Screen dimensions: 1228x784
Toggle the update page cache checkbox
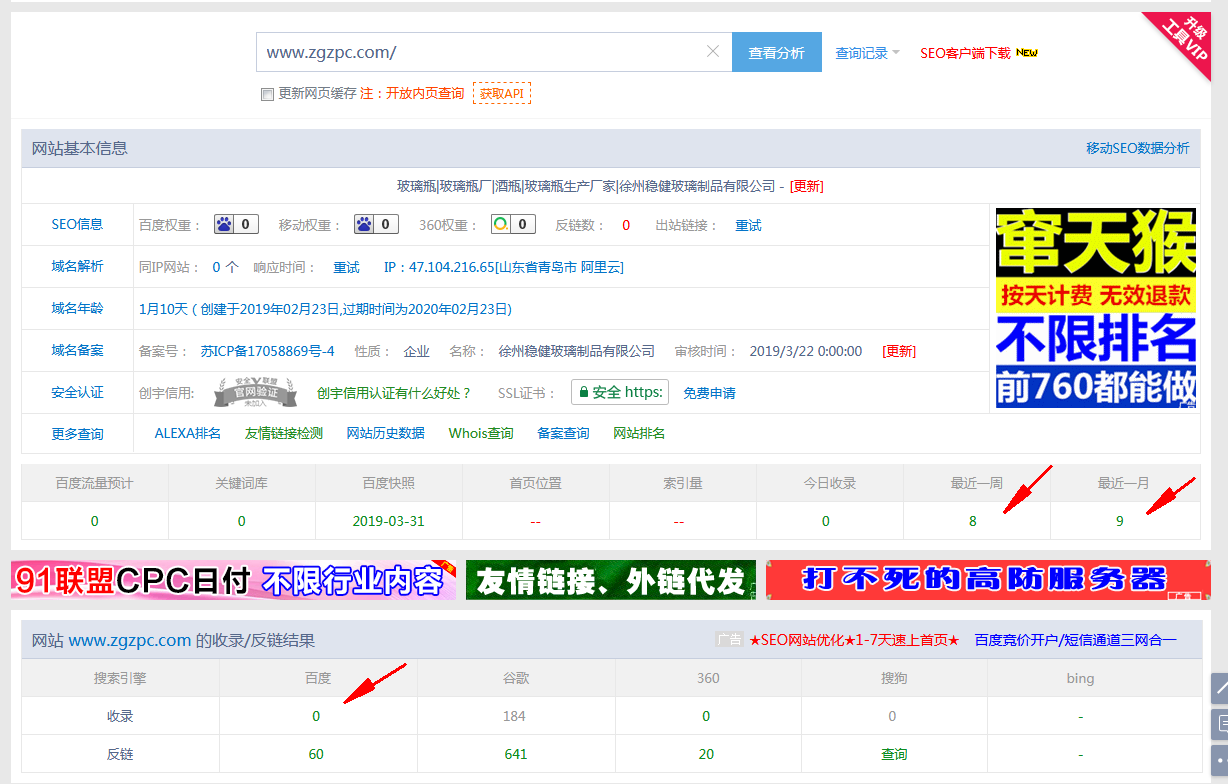(267, 94)
